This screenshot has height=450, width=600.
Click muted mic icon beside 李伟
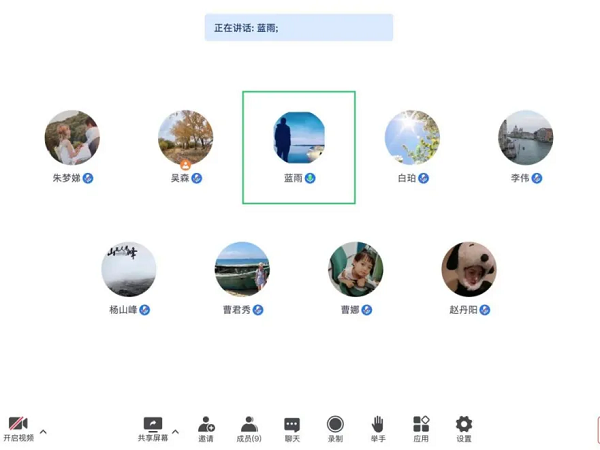536,178
